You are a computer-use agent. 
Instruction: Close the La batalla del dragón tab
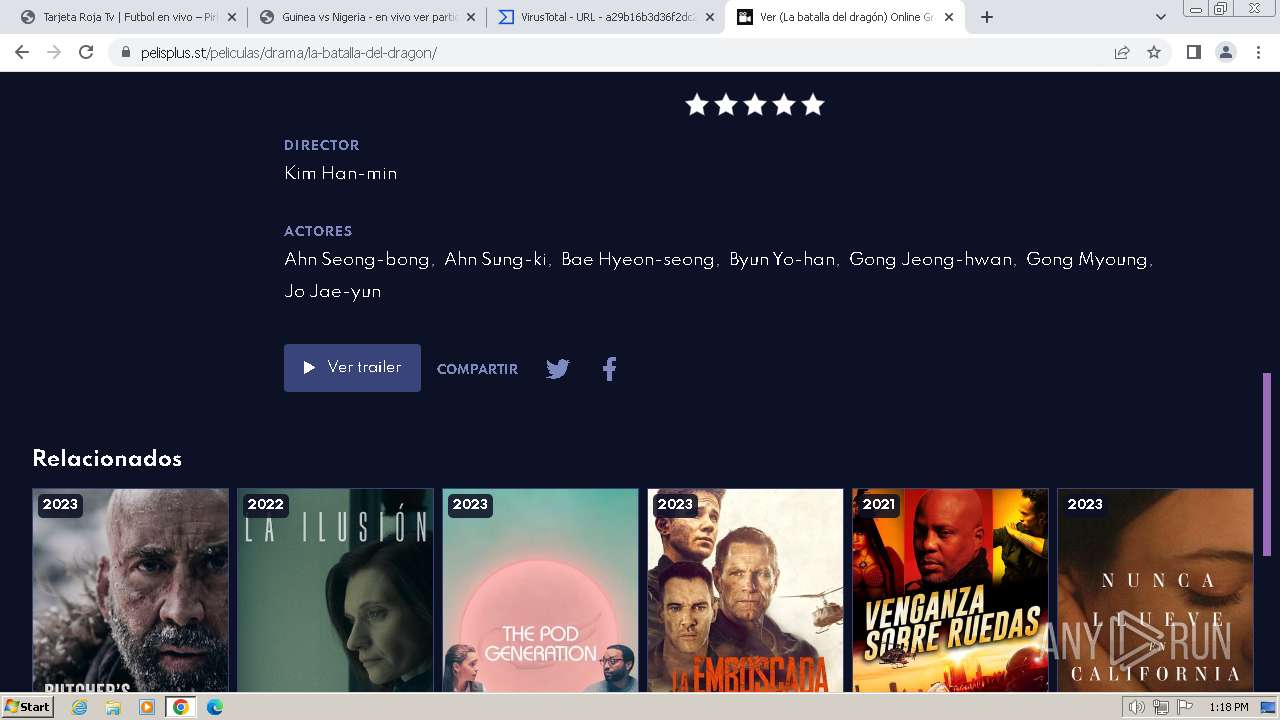coord(949,17)
